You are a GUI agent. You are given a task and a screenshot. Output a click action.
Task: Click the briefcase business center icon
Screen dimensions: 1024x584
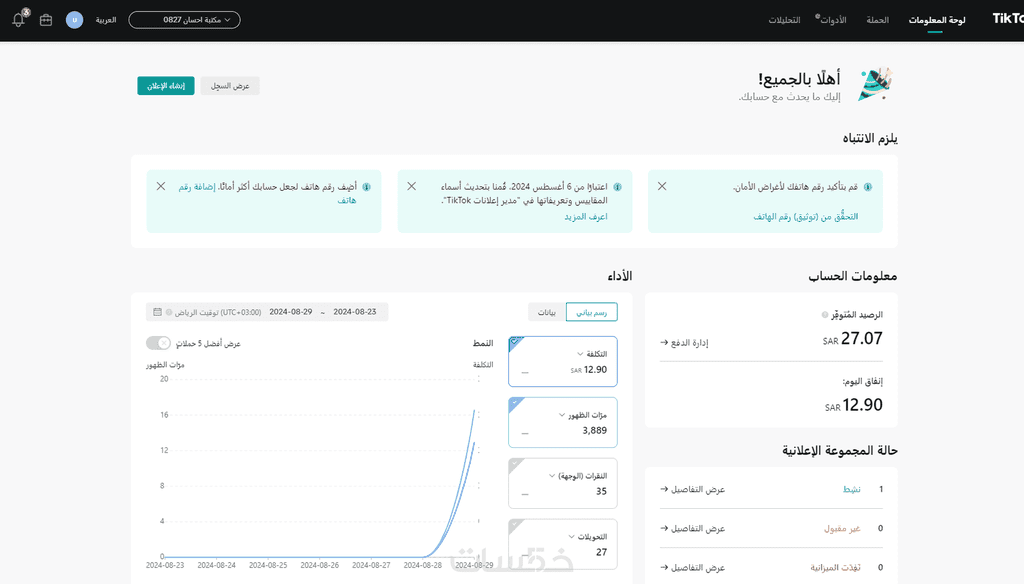[46, 20]
